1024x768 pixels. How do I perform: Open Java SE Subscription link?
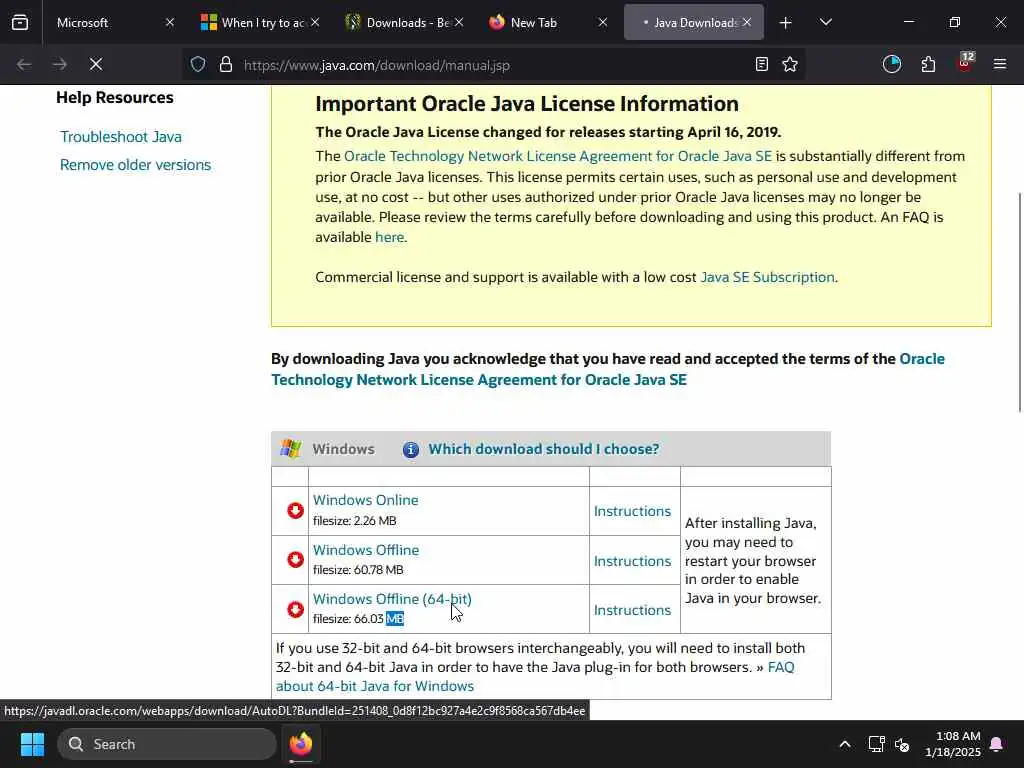[x=767, y=277]
